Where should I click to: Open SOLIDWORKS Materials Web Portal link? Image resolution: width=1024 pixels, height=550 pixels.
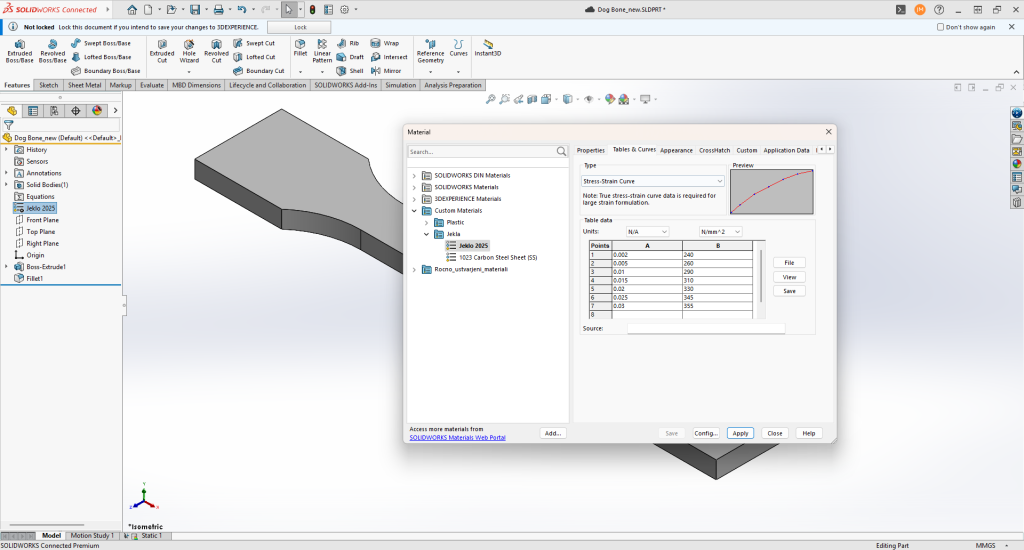point(457,438)
